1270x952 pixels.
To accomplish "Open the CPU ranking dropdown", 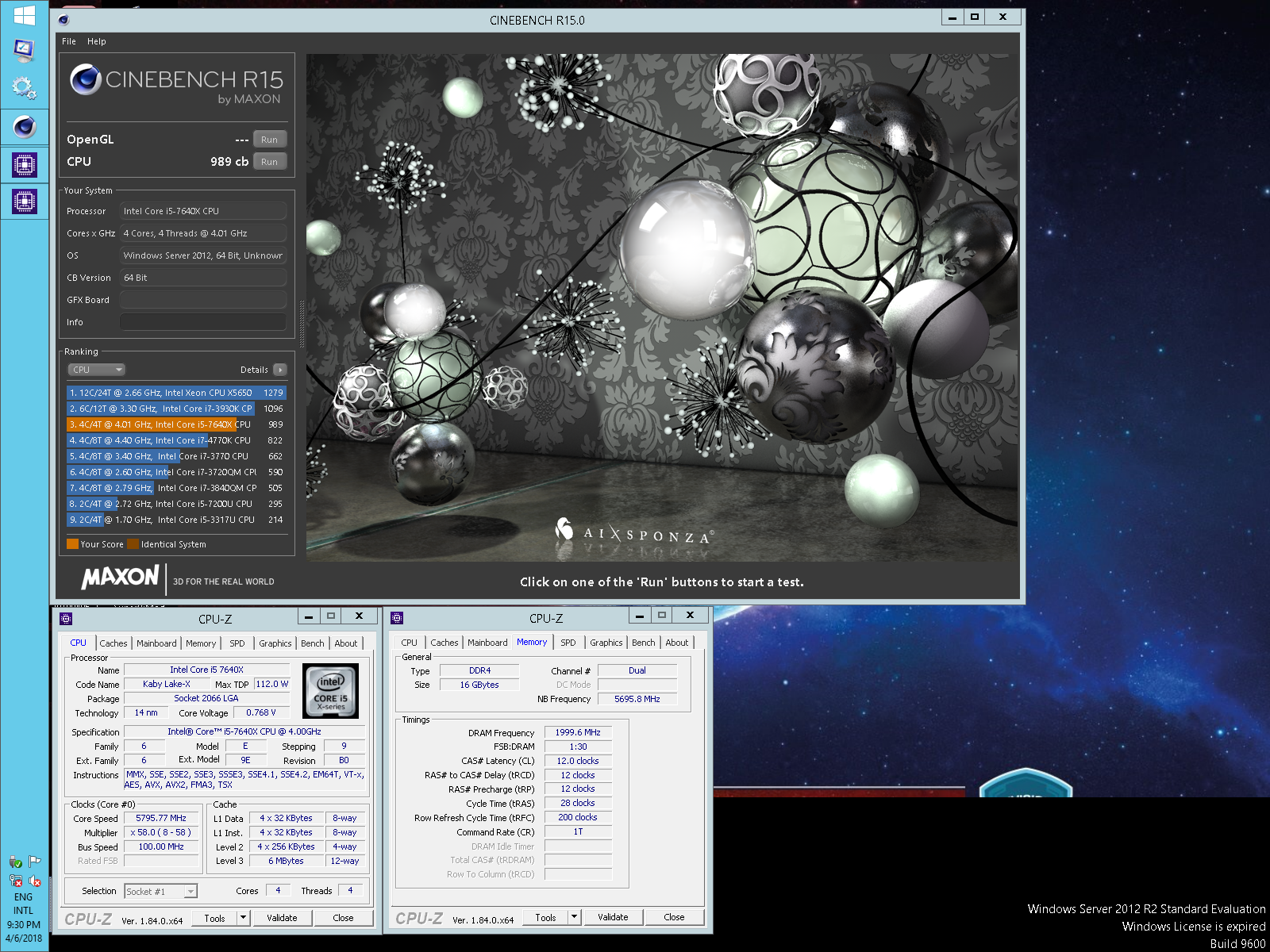I will coord(97,370).
